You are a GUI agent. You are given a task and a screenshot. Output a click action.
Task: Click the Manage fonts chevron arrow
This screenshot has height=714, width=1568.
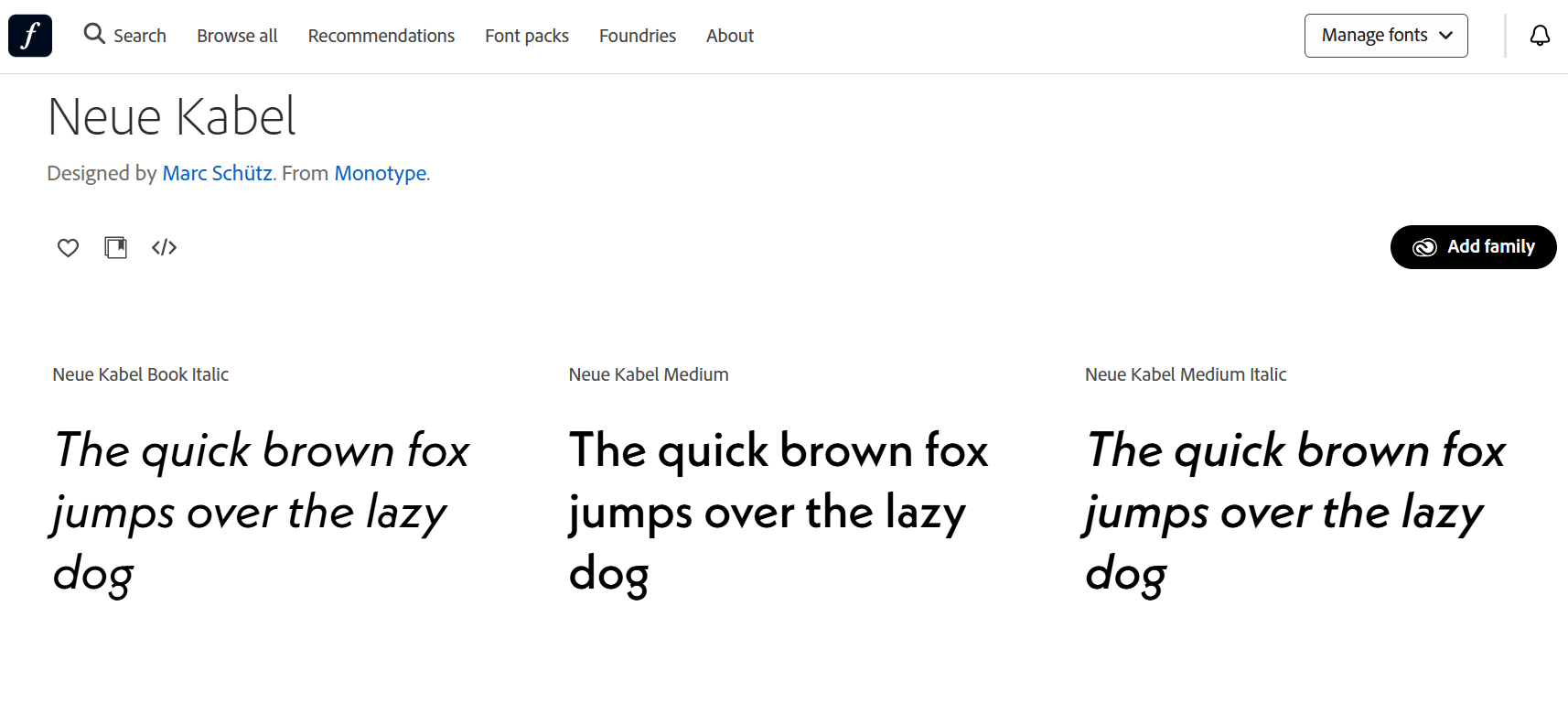(x=1445, y=36)
